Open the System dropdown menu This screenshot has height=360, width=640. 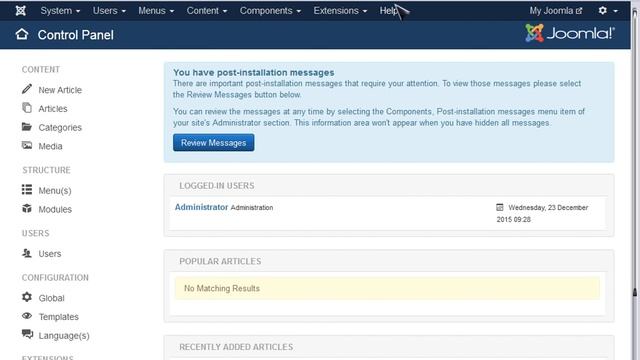coord(60,11)
